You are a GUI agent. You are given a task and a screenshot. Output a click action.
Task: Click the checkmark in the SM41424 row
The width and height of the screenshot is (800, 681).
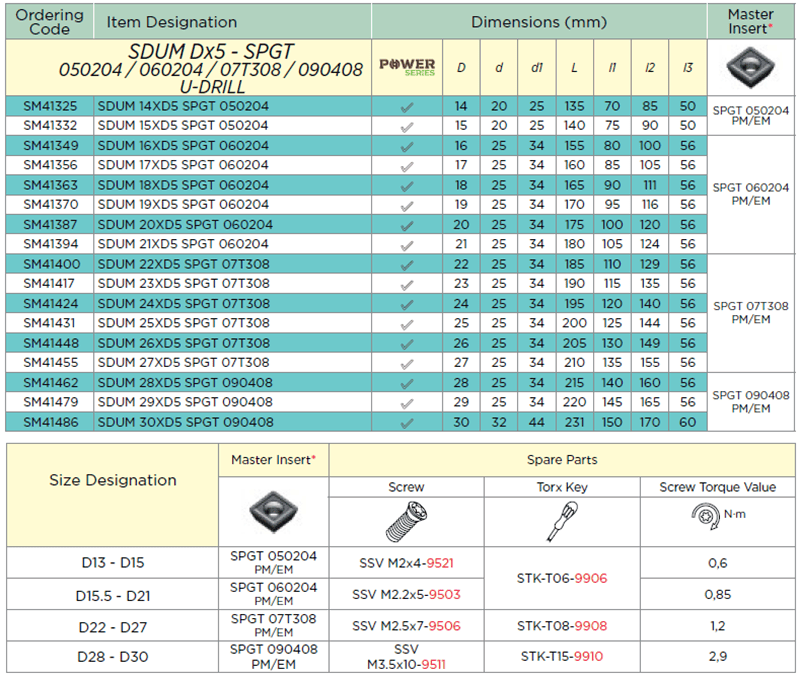coord(407,305)
